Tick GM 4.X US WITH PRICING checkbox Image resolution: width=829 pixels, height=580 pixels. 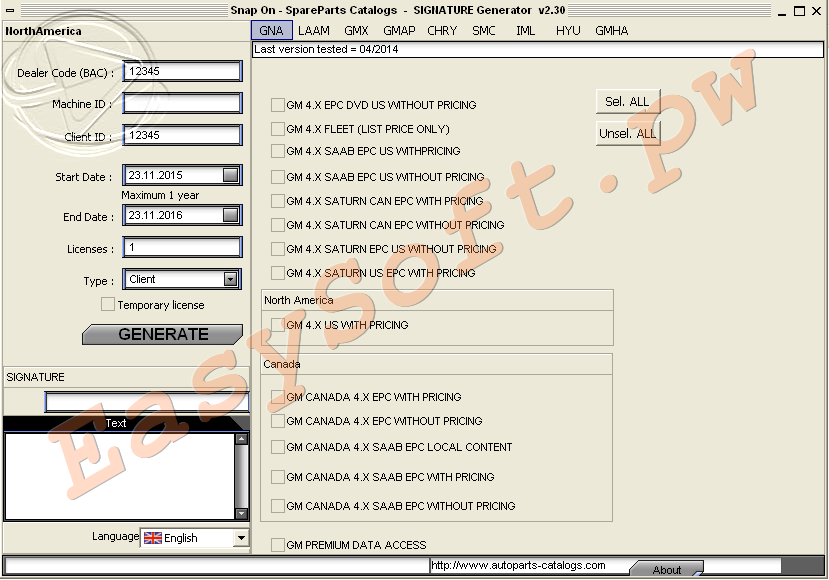click(x=278, y=325)
